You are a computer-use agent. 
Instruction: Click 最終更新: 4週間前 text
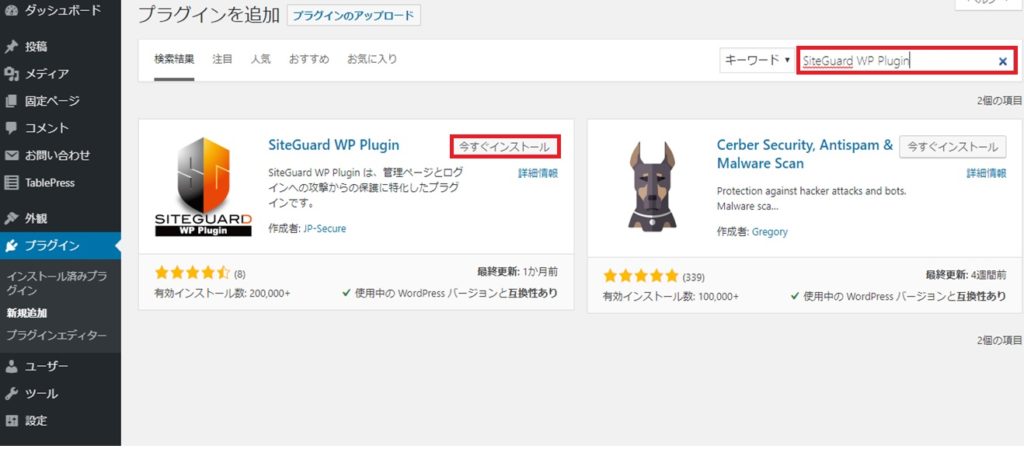[x=966, y=275]
